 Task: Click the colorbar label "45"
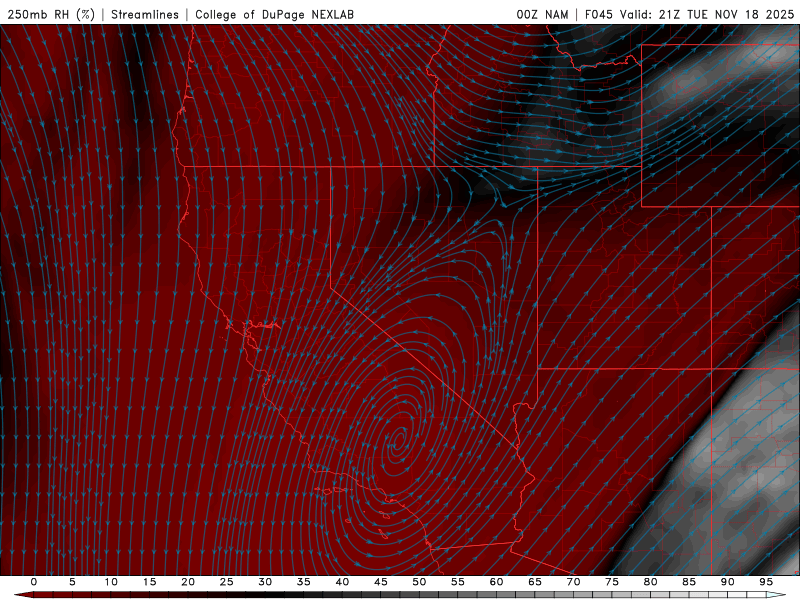click(381, 582)
